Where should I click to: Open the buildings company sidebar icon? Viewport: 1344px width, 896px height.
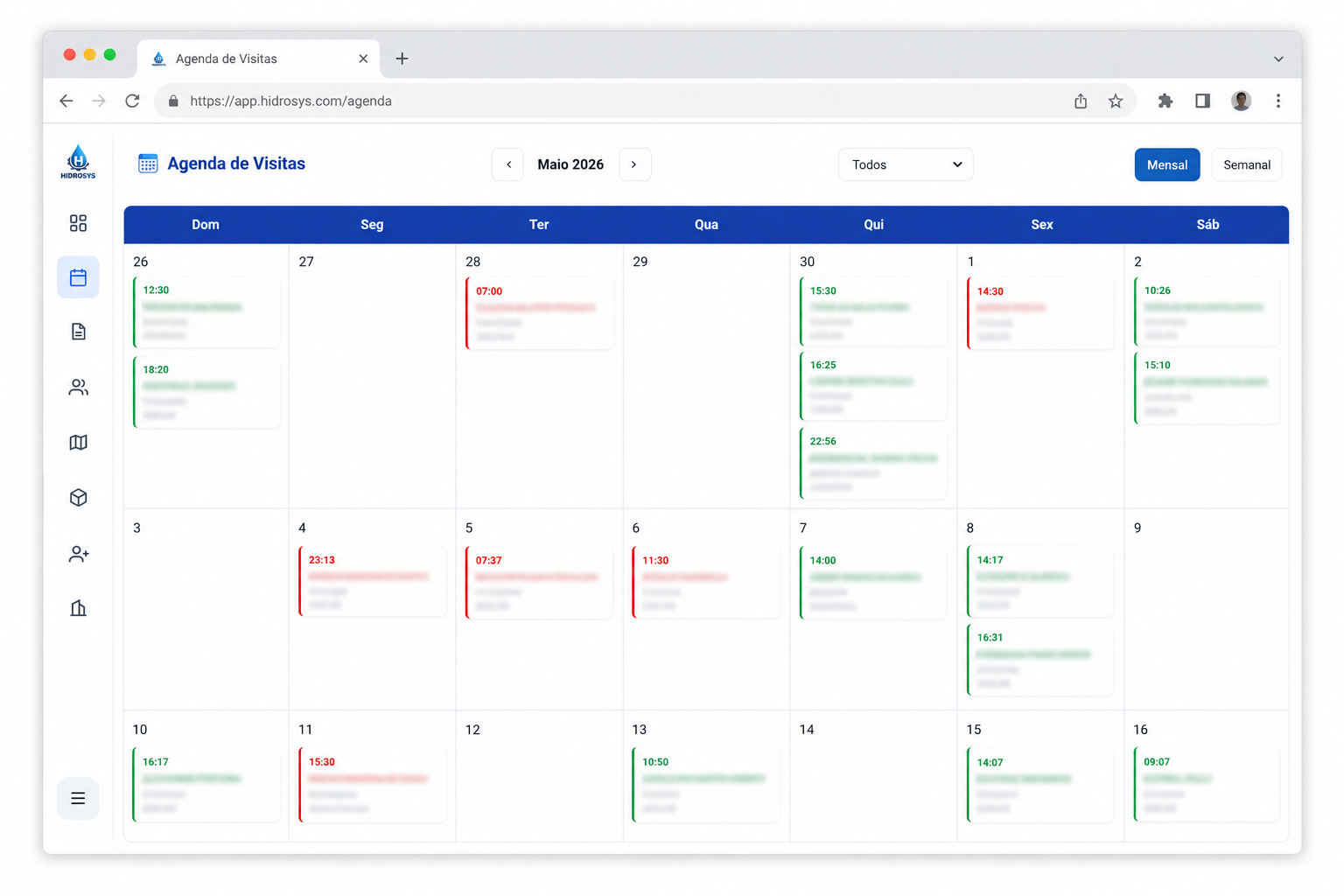point(78,608)
